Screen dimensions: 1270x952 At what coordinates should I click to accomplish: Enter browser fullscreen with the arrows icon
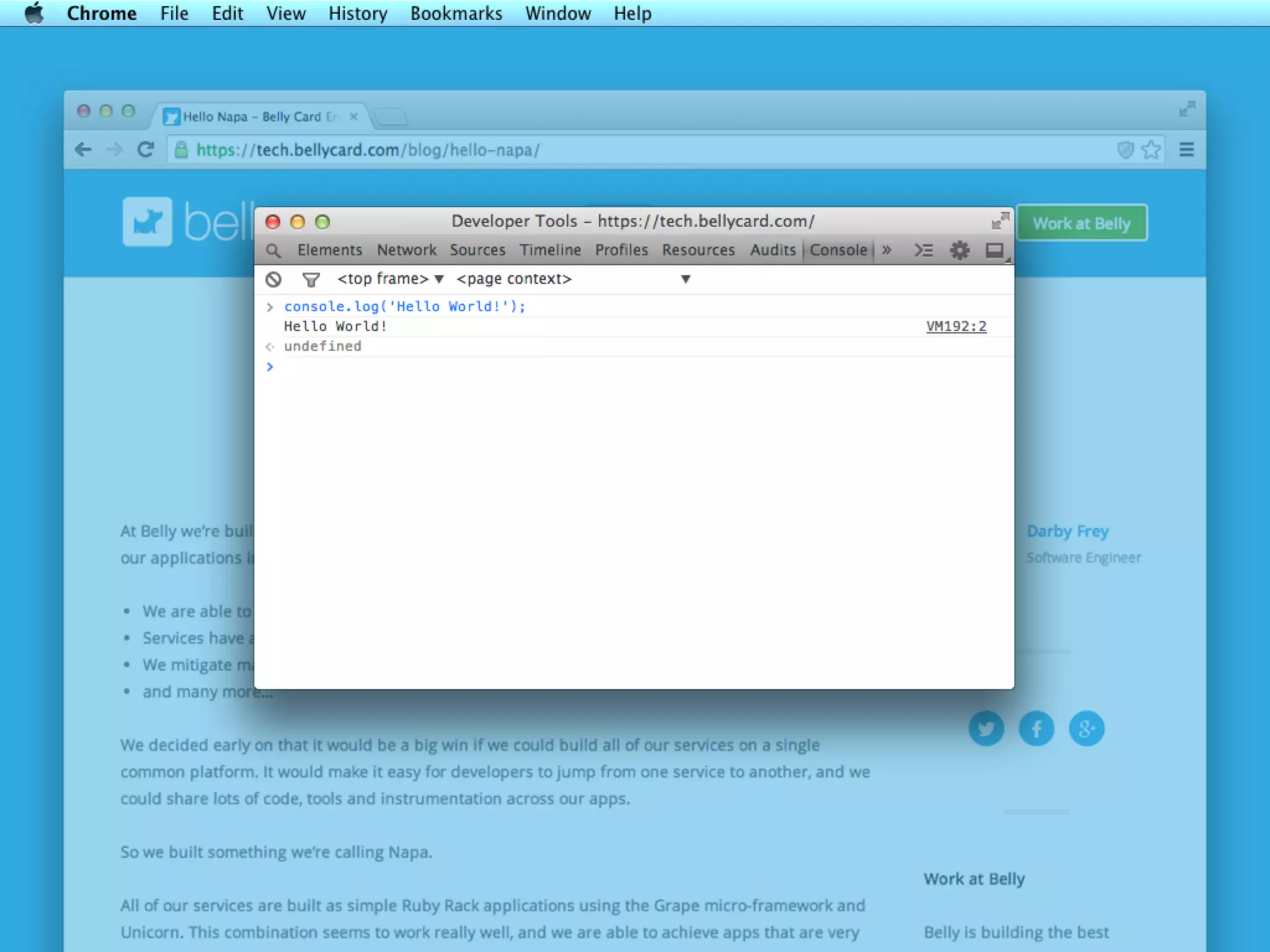click(1187, 109)
